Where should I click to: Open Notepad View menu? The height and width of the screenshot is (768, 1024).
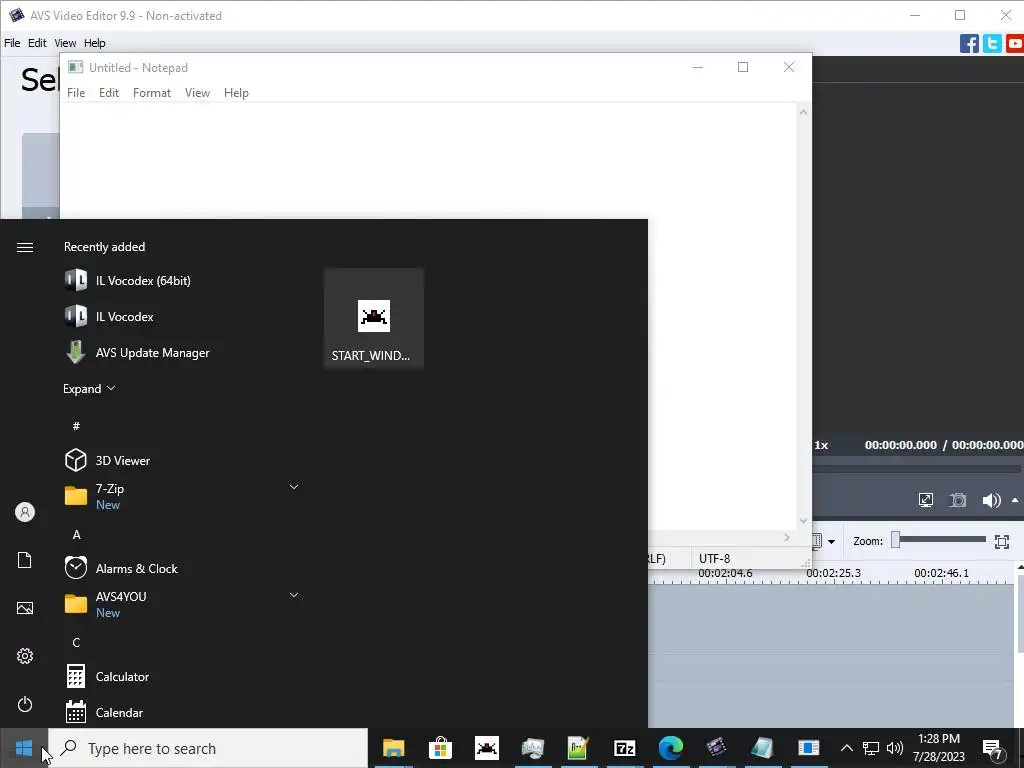(x=197, y=93)
